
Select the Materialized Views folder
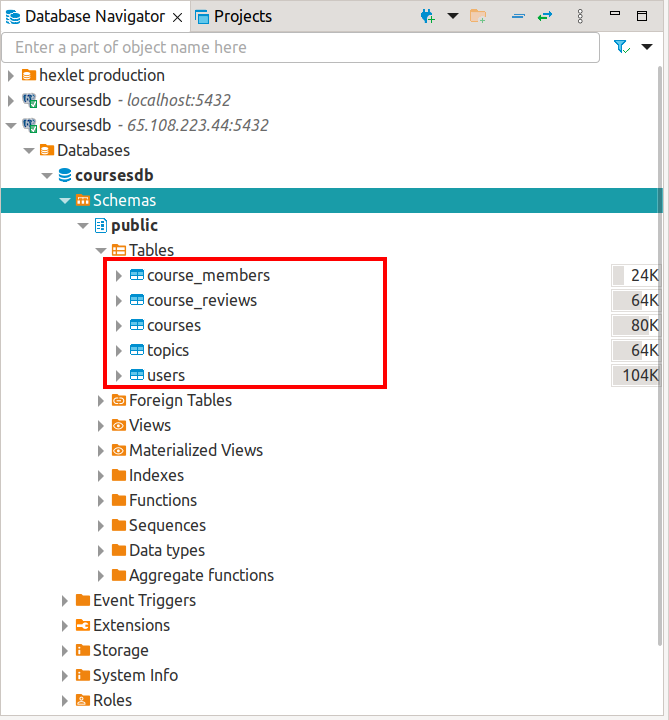click(x=195, y=450)
